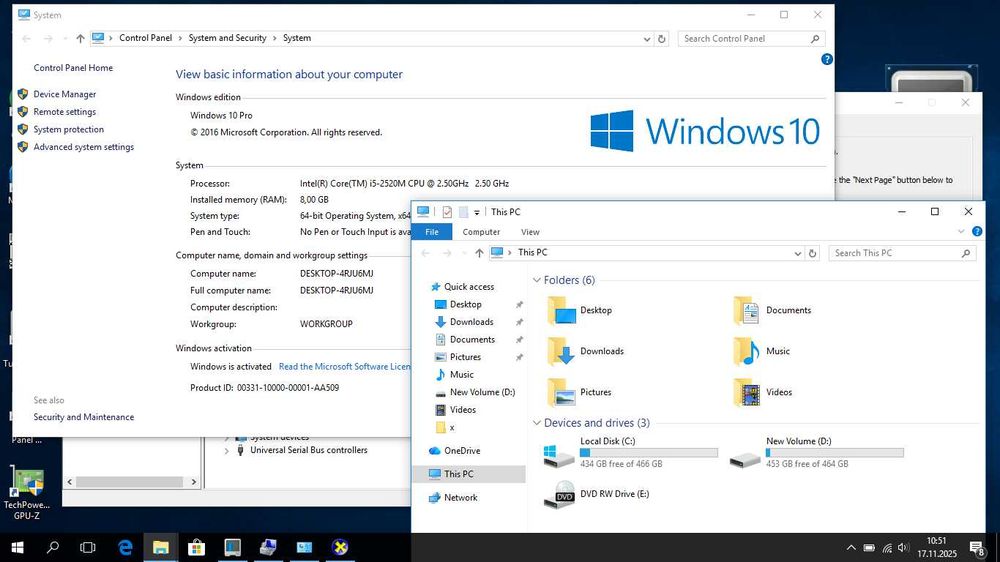Image resolution: width=1000 pixels, height=562 pixels.
Task: Click Search Control Panel field
Action: coord(751,39)
